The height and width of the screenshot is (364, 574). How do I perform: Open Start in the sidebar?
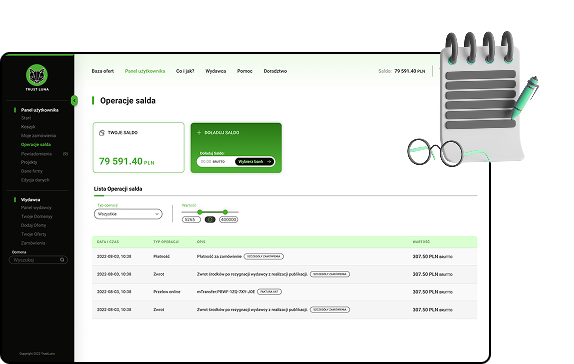point(26,118)
